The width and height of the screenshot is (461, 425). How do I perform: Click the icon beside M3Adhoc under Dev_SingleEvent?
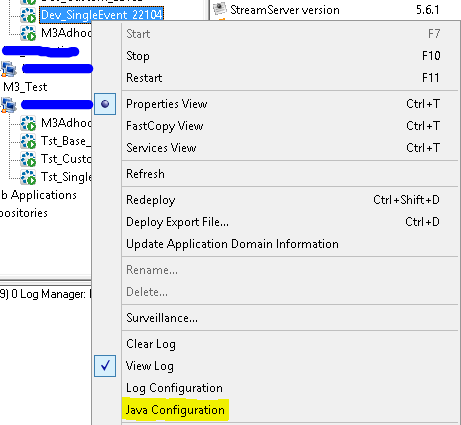(x=28, y=33)
